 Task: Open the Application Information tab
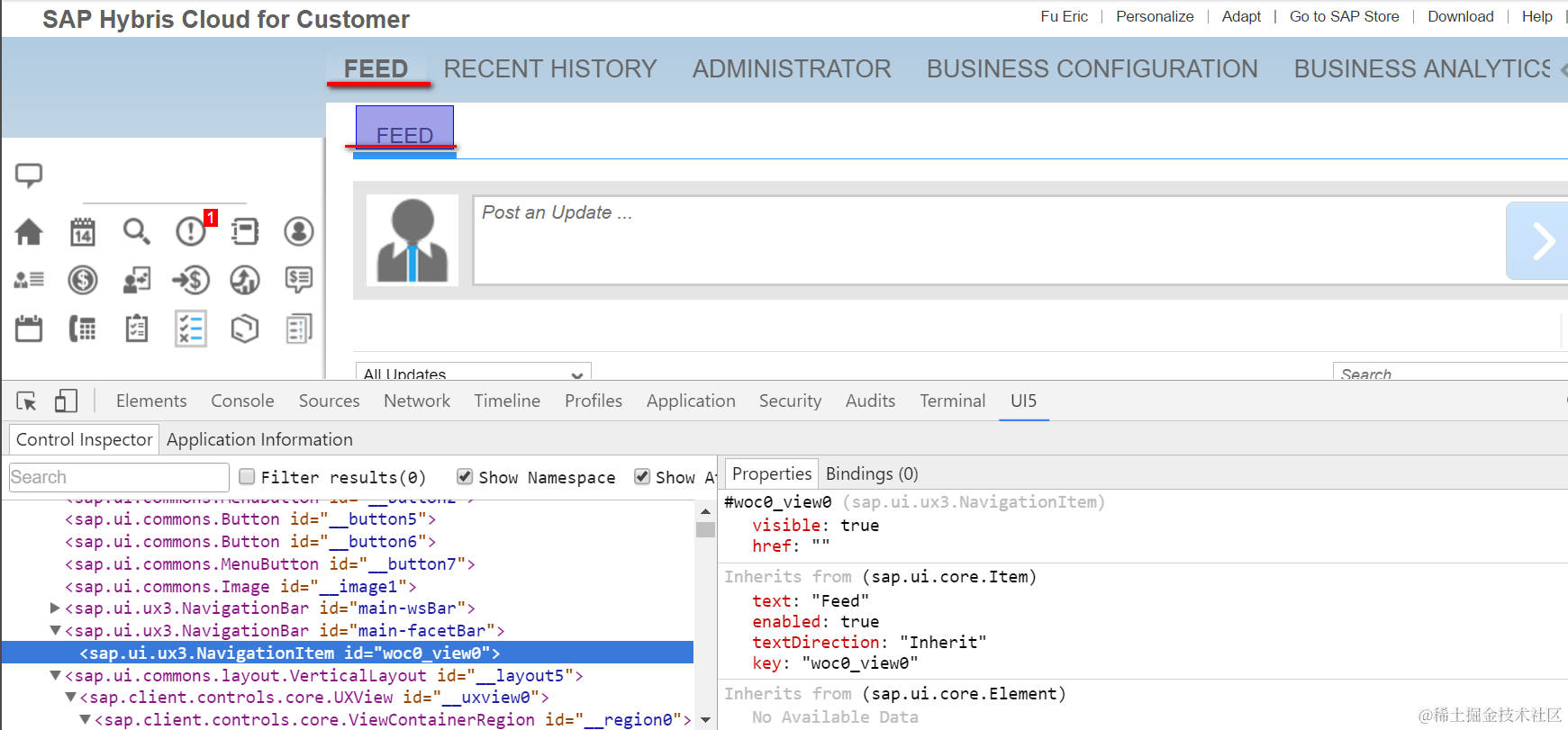[x=259, y=439]
